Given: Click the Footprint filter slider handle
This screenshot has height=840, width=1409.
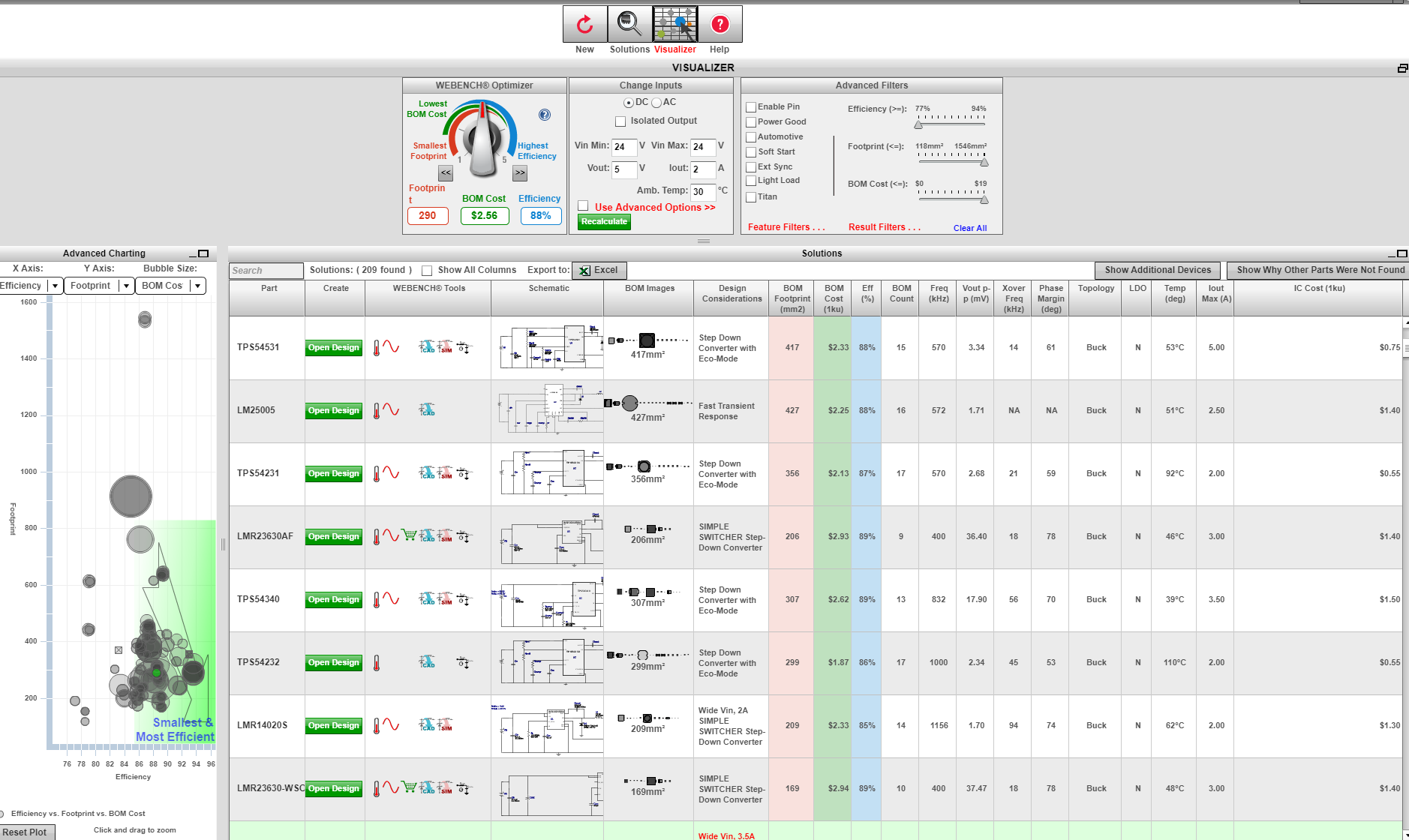Looking at the screenshot, I should [984, 162].
